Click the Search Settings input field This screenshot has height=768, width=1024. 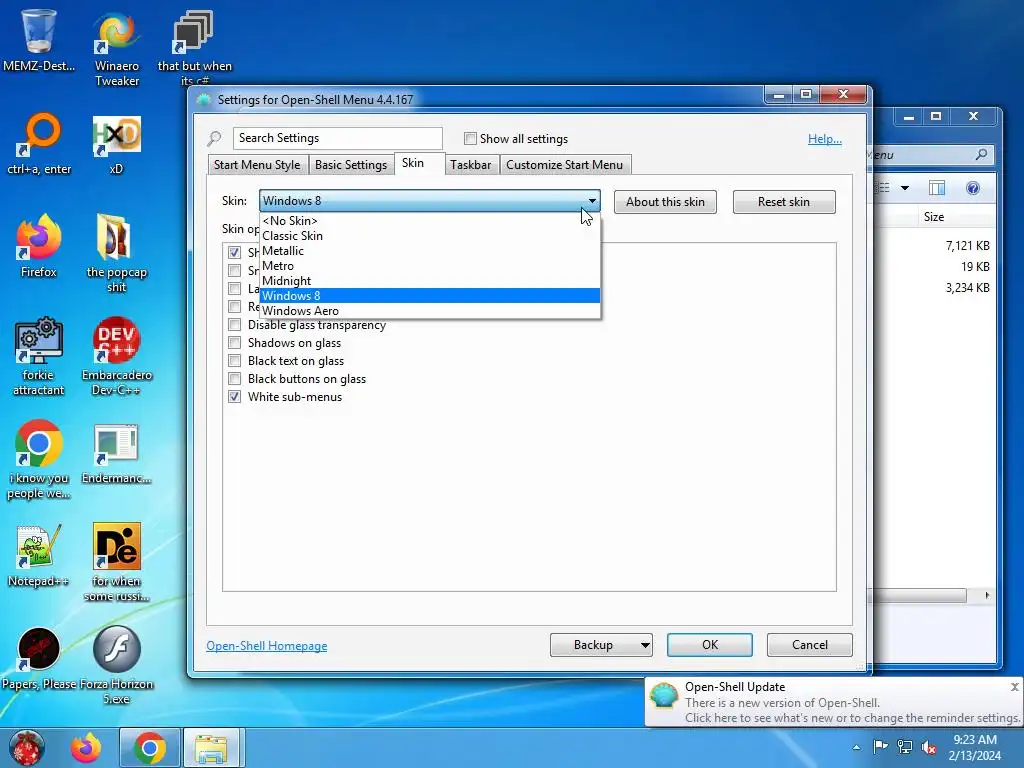pyautogui.click(x=338, y=138)
